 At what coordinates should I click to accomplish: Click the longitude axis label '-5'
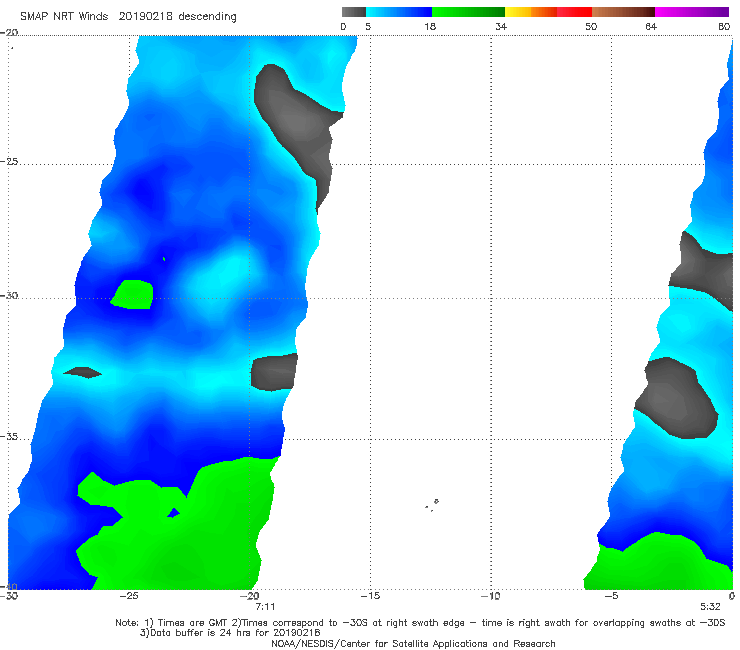(x=611, y=596)
